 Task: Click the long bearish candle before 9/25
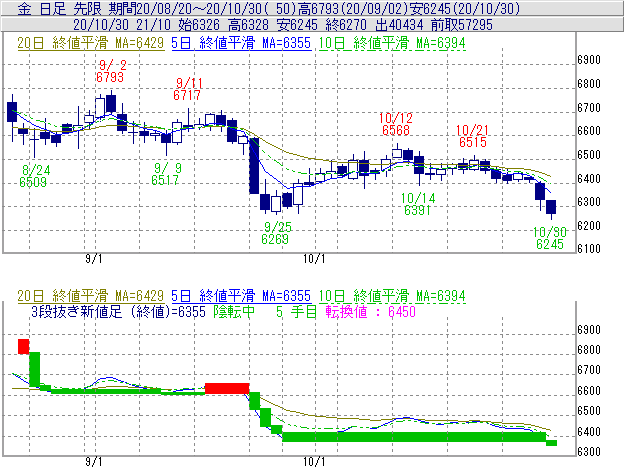point(254,165)
